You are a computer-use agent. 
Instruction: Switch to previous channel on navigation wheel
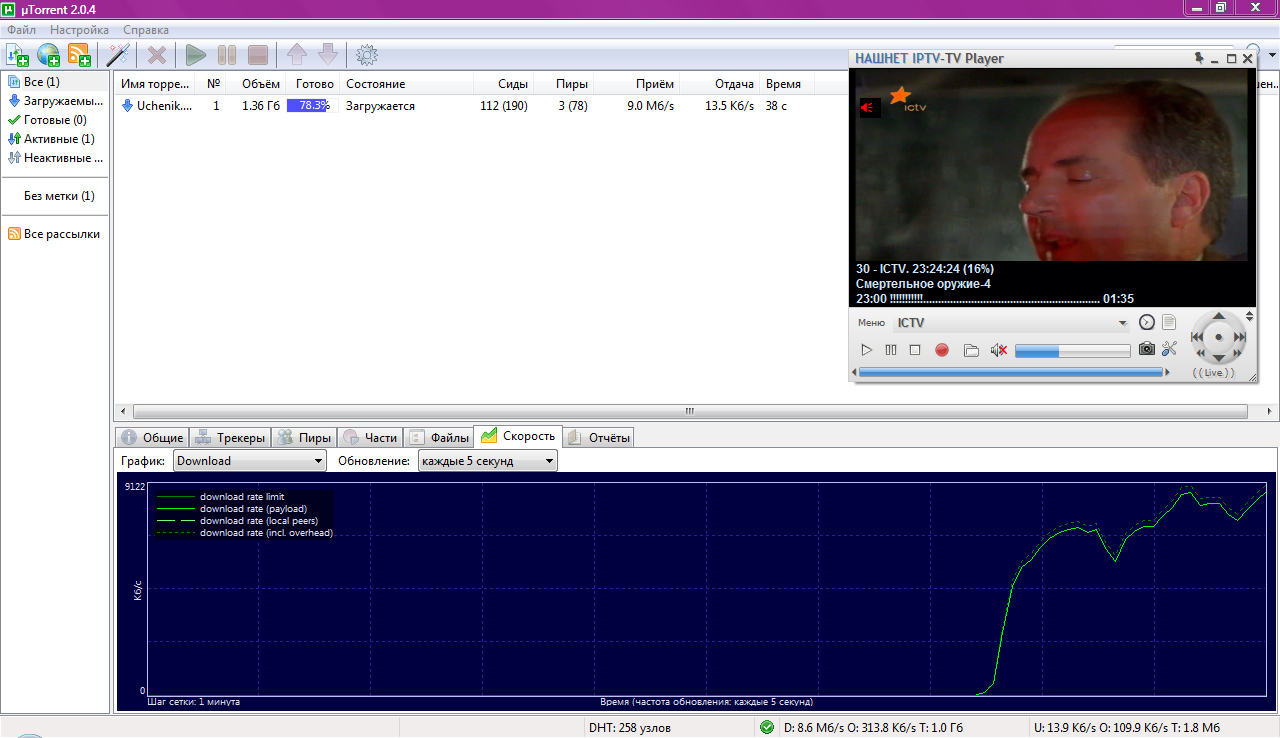click(1198, 338)
